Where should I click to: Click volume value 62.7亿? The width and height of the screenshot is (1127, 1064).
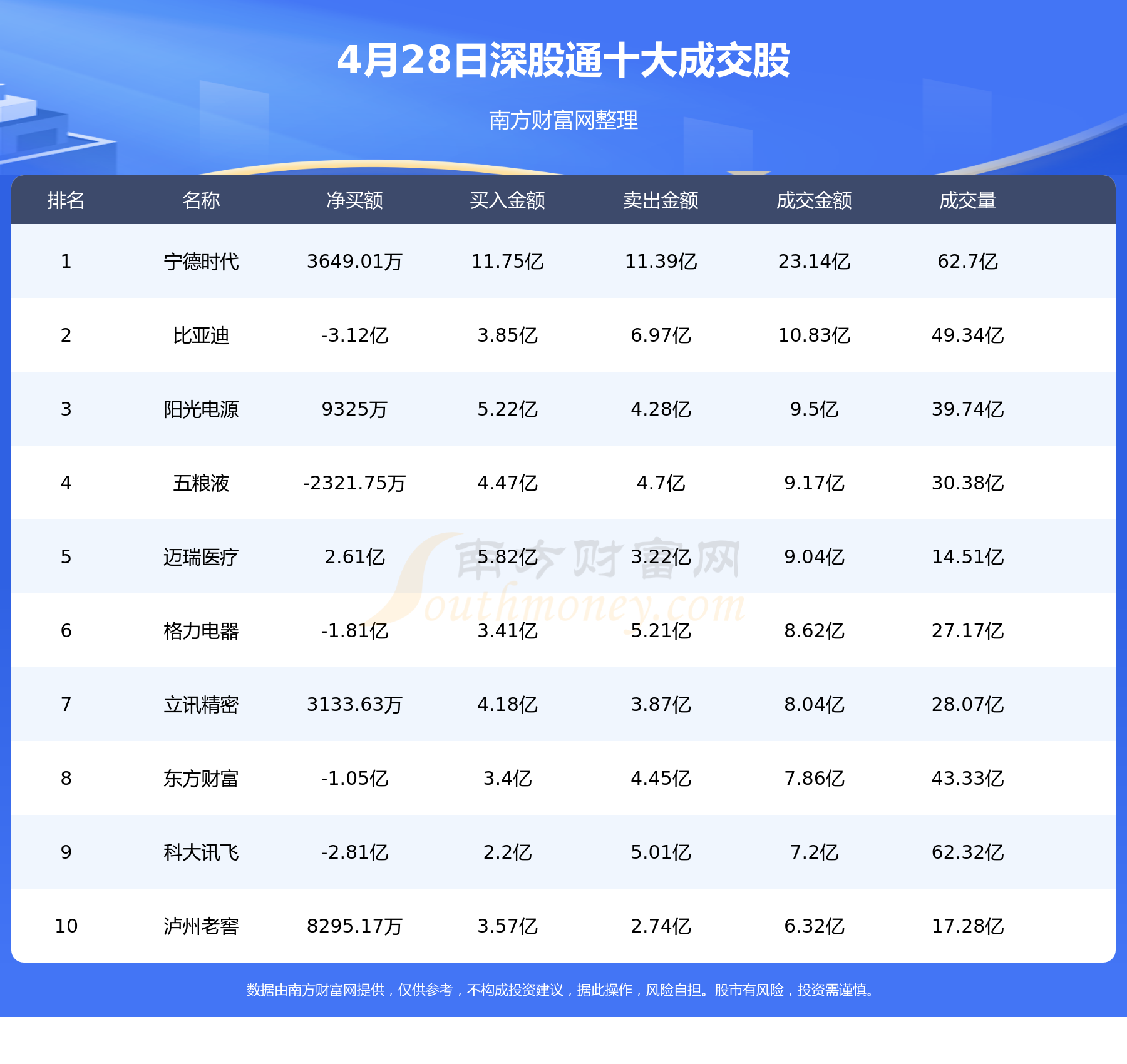click(968, 262)
